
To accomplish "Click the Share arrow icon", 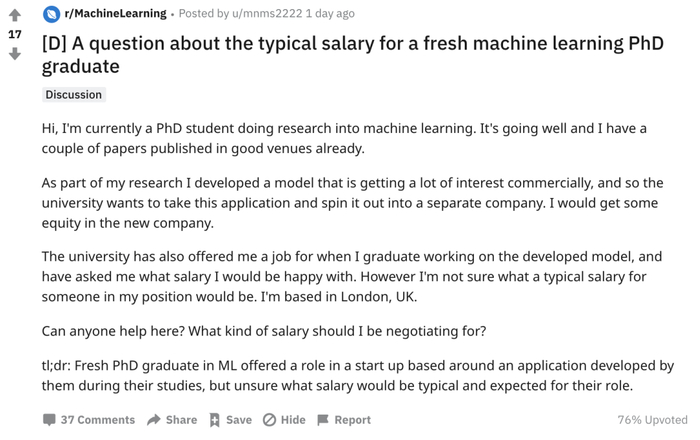I will coord(154,420).
